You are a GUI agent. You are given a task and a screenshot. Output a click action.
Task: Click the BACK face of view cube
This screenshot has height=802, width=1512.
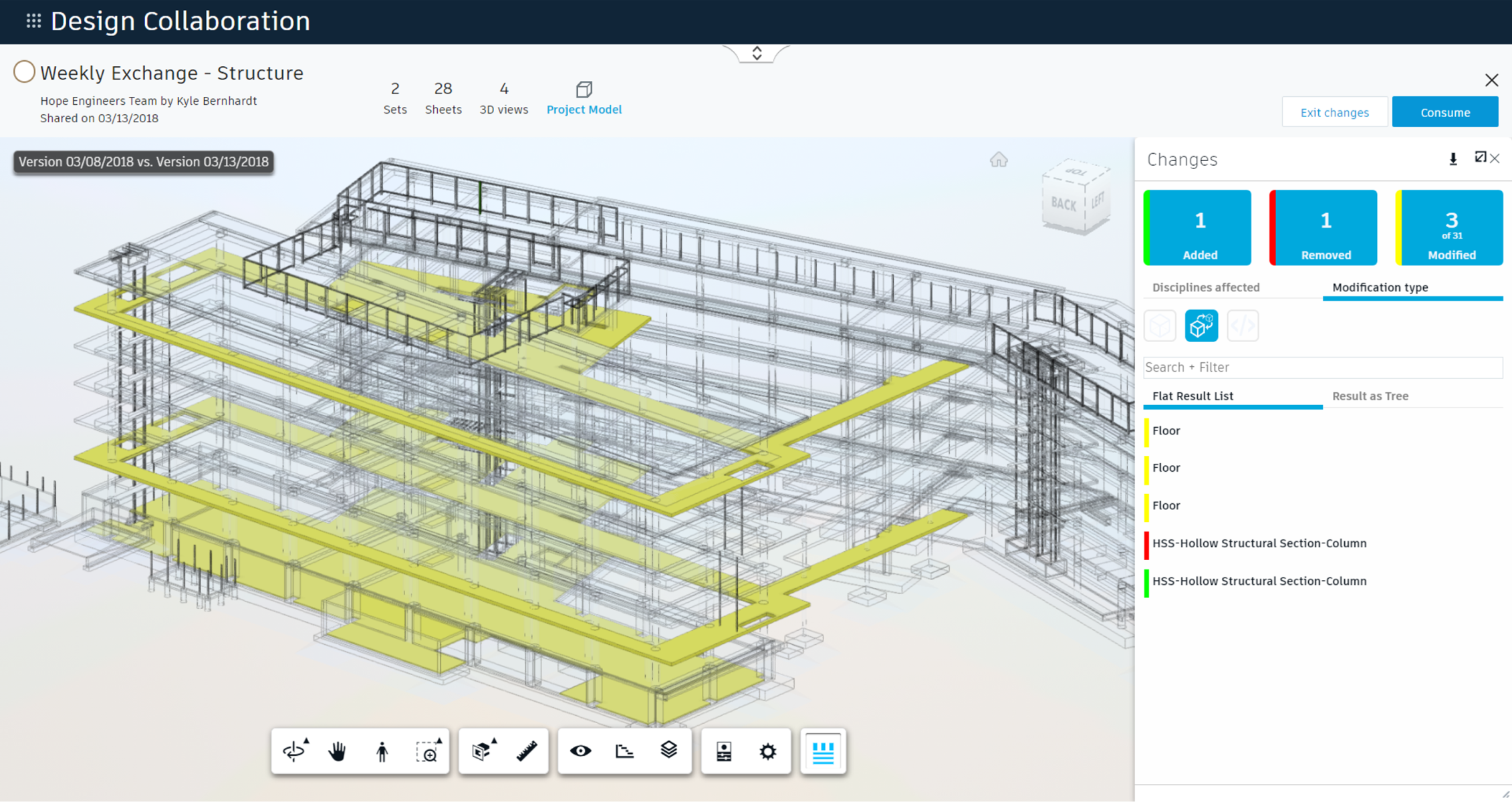click(x=1063, y=204)
